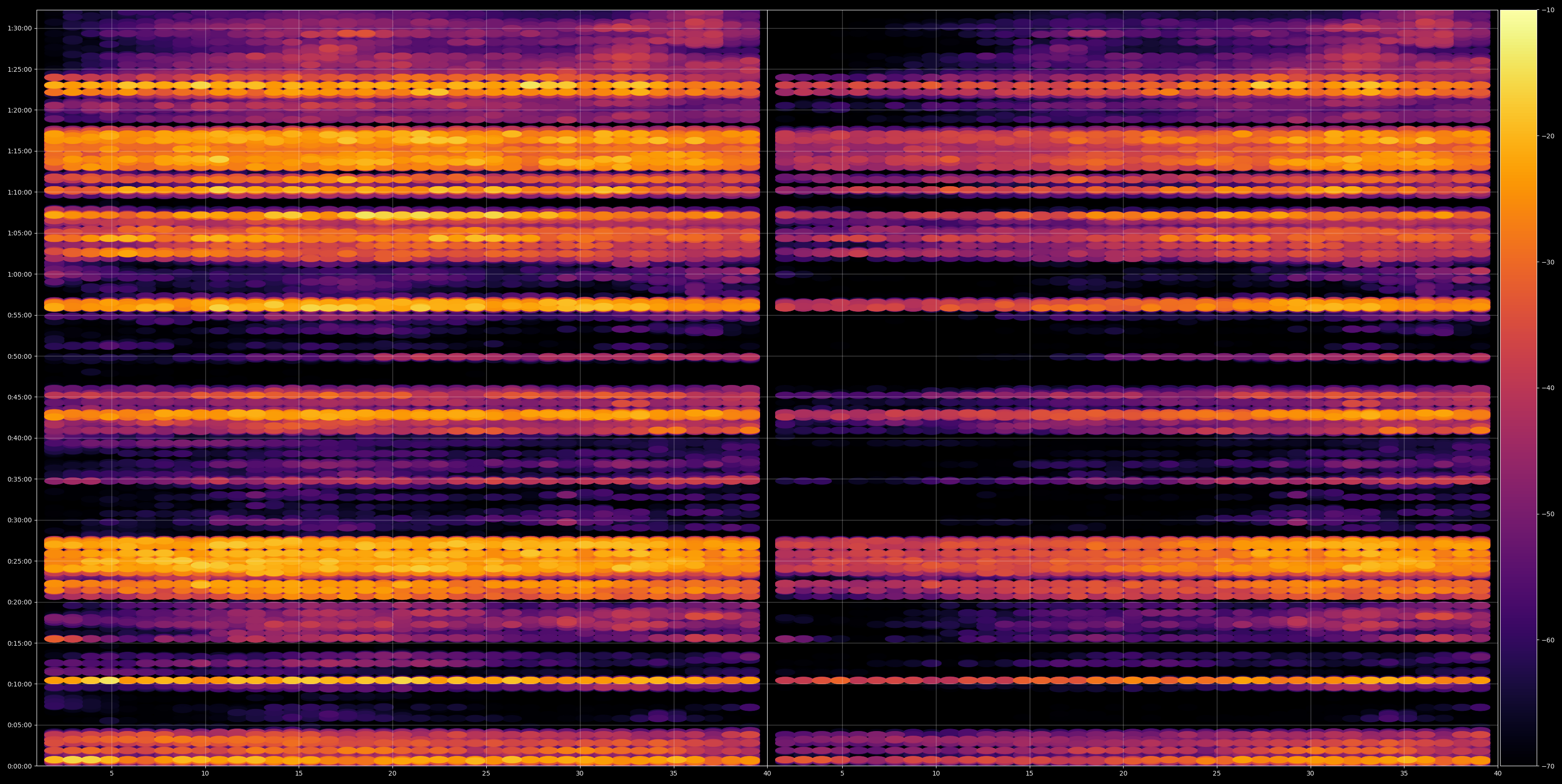1562x784 pixels.
Task: Select x-axis tick 10 under the left heatmap
Action: coord(205,774)
